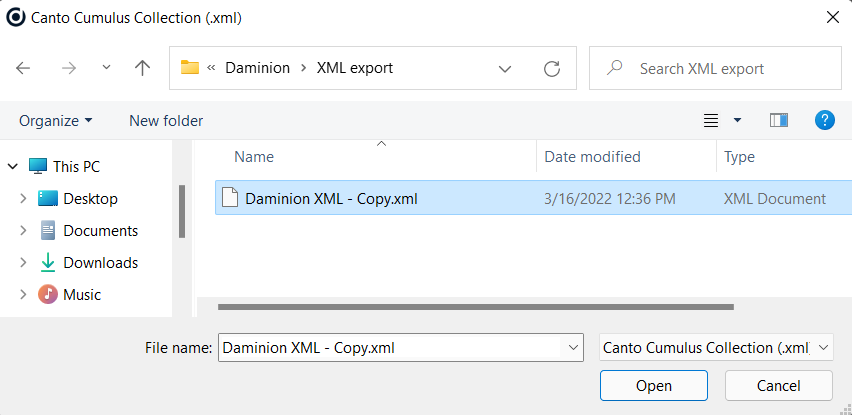Click the change view list icon
This screenshot has height=415, width=852.
tap(711, 120)
